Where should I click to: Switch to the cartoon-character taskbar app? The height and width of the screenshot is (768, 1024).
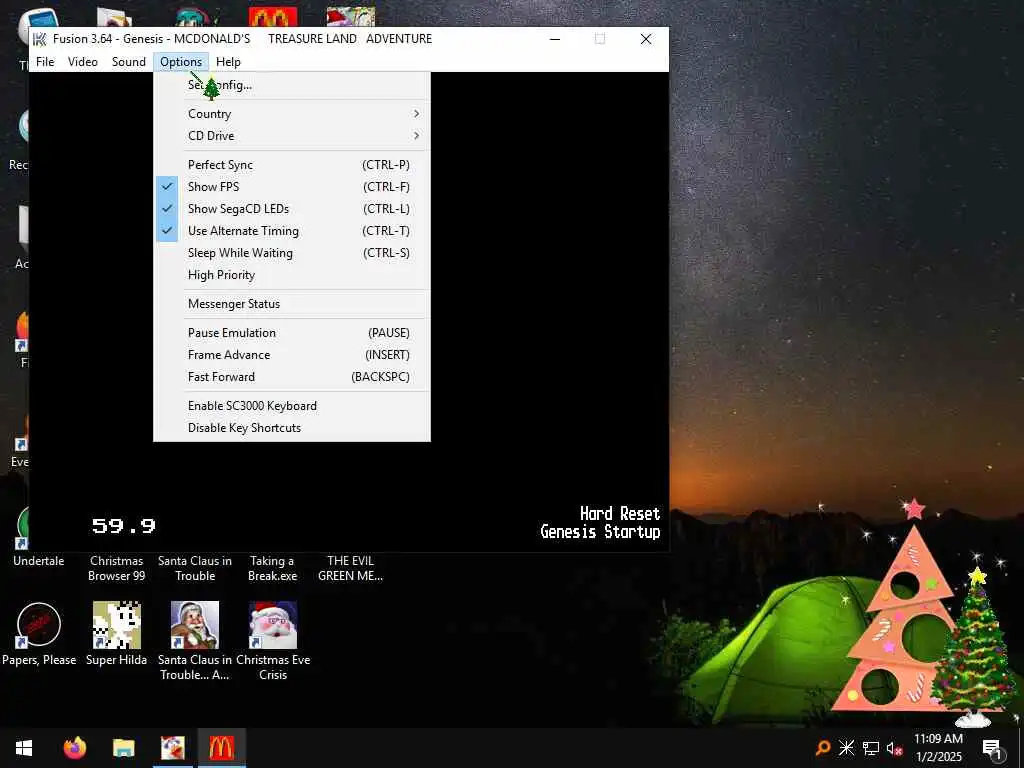173,748
